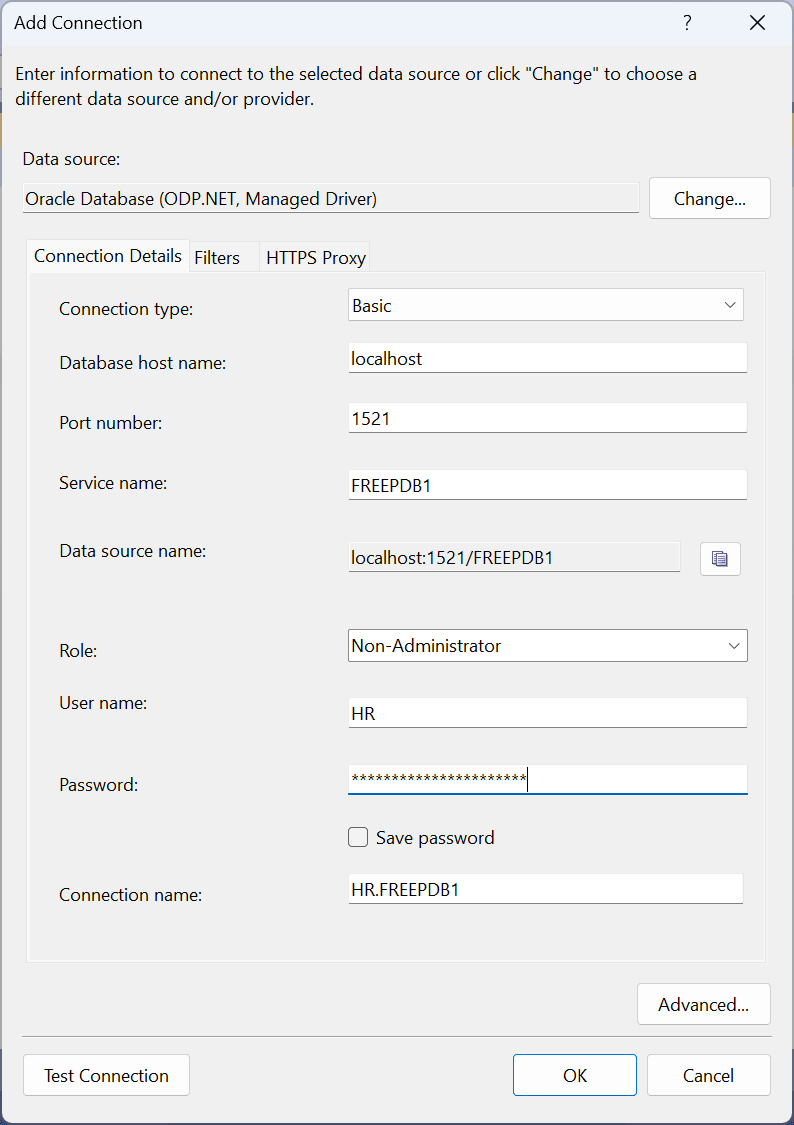Image resolution: width=794 pixels, height=1125 pixels.
Task: Open the Role dropdown showing Non-Administrator
Action: click(x=547, y=645)
